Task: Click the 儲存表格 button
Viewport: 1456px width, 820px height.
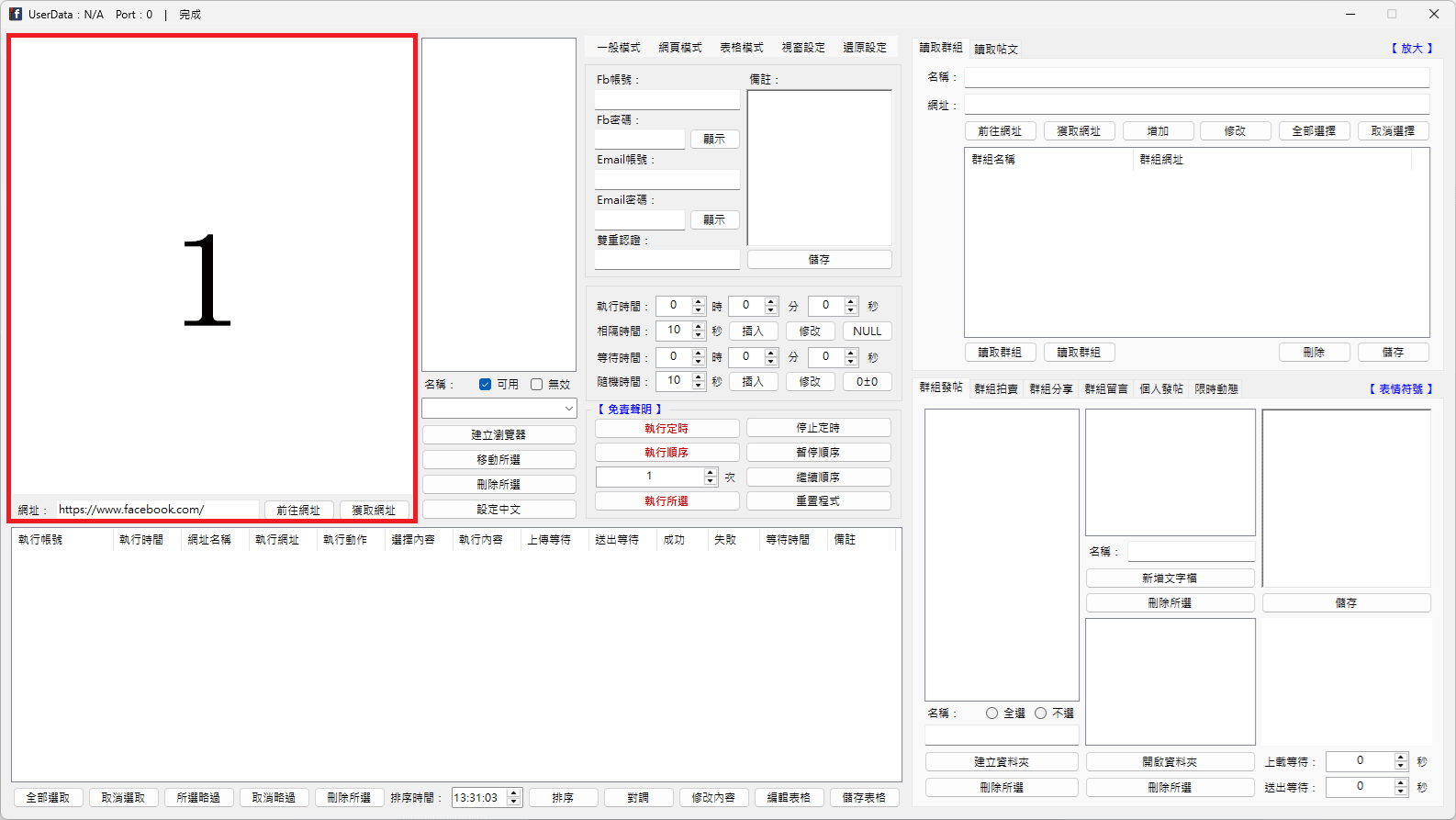Action: click(x=865, y=798)
